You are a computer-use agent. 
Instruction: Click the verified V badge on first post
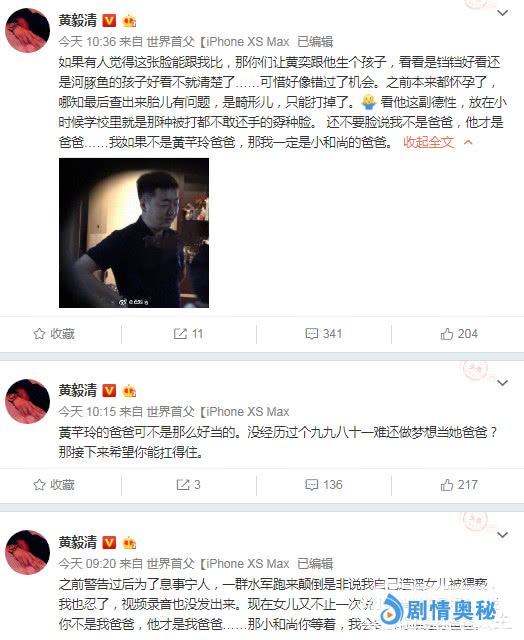click(109, 20)
